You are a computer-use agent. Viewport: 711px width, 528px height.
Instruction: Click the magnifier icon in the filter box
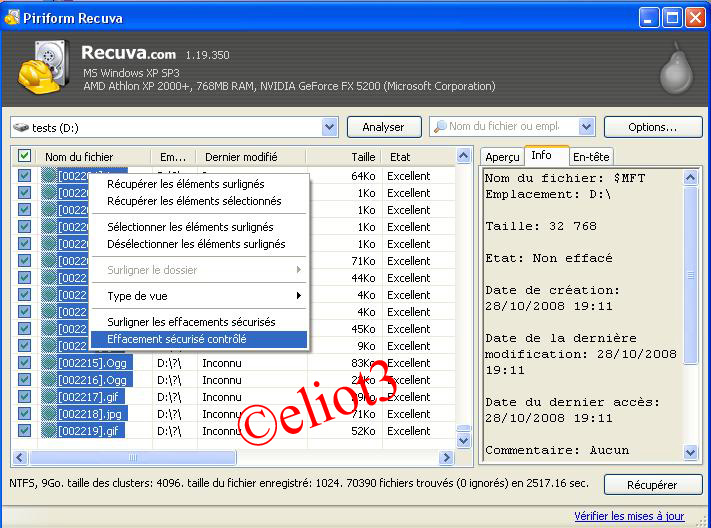click(440, 127)
